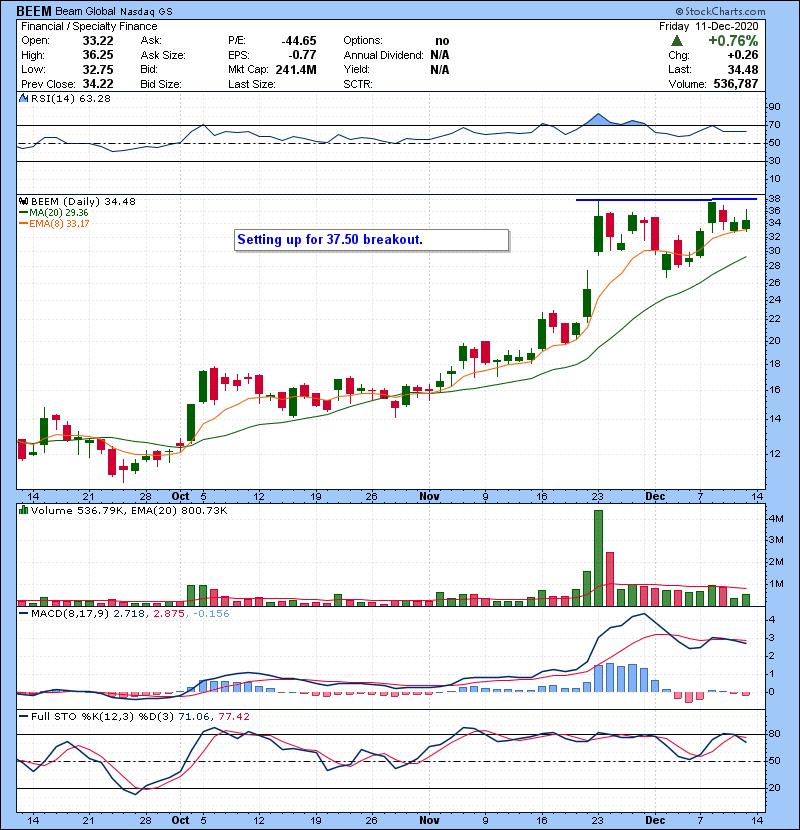This screenshot has width=800, height=830.
Task: Click the BEEM ticker symbol in header
Action: click(x=34, y=11)
